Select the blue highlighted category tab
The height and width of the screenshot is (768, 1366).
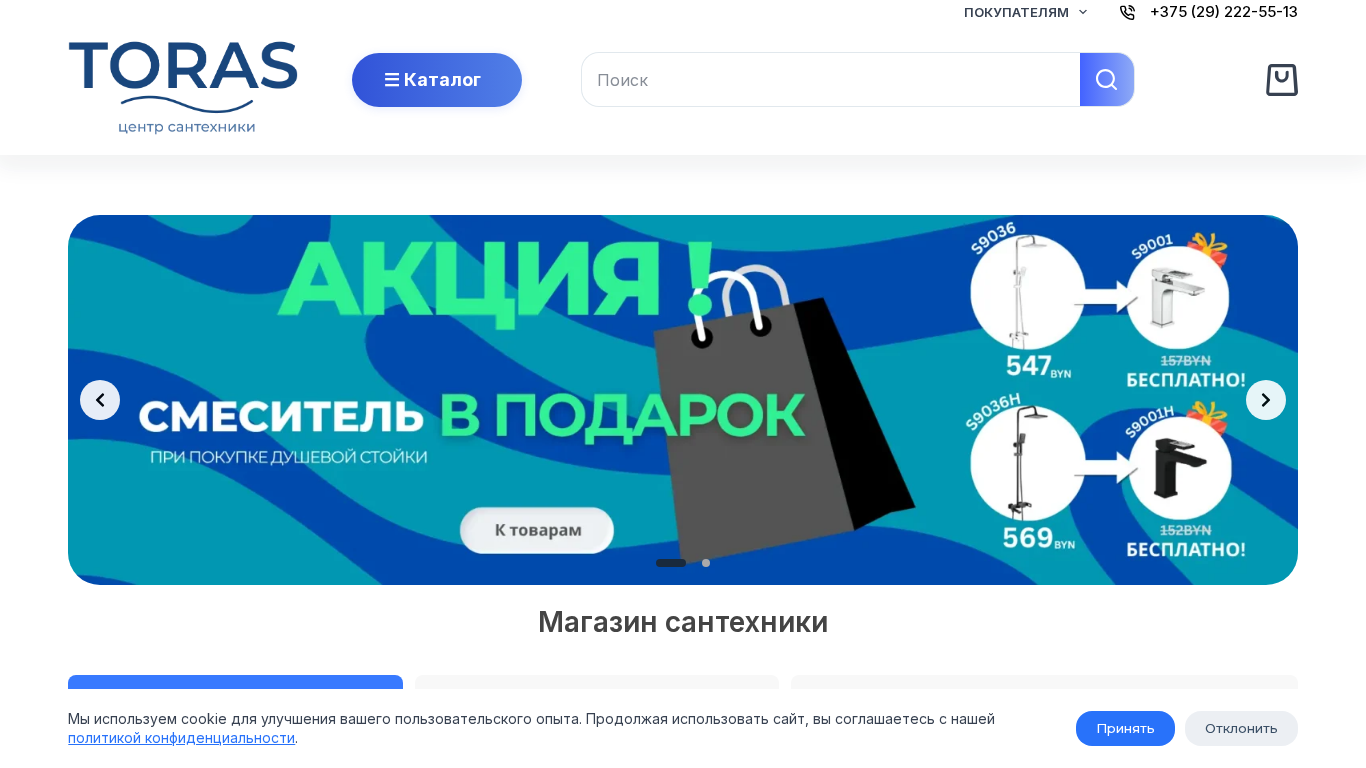[235, 682]
